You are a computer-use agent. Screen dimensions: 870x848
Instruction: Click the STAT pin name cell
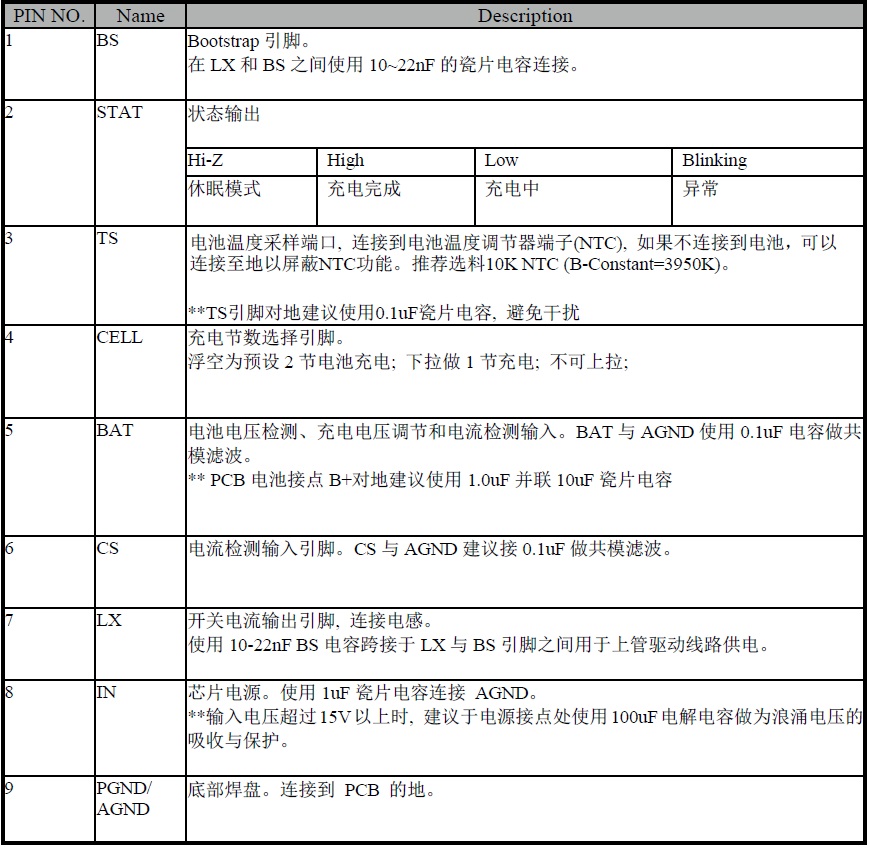click(119, 113)
